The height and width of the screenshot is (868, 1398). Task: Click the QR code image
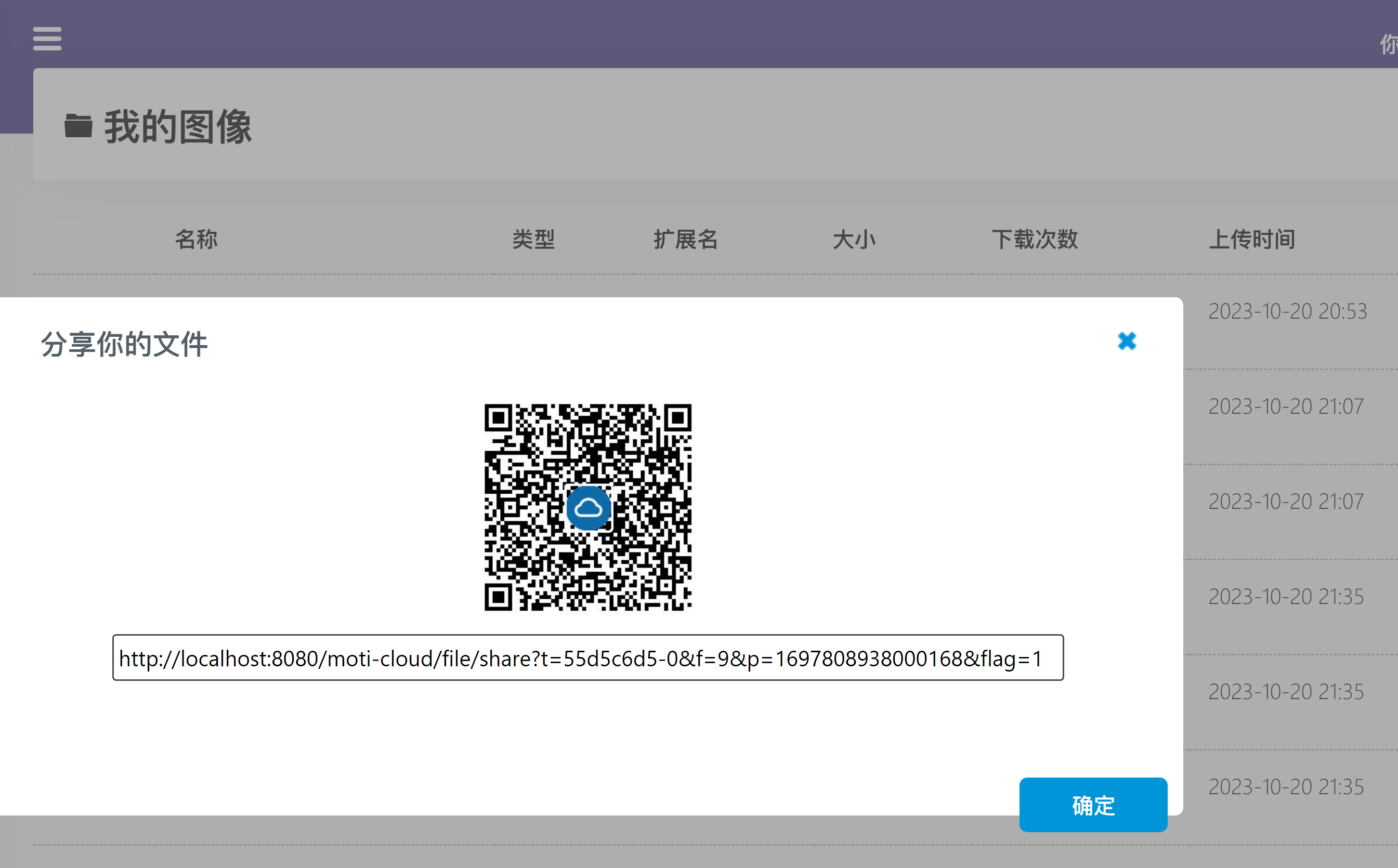click(x=588, y=507)
